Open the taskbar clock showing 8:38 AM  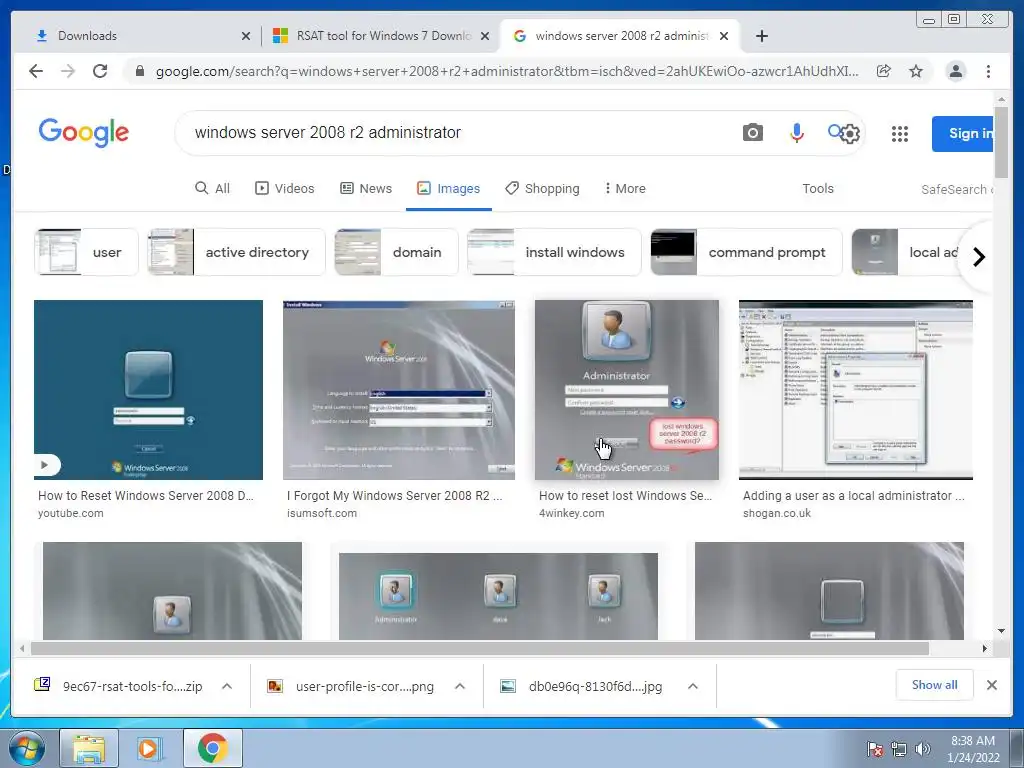[973, 749]
